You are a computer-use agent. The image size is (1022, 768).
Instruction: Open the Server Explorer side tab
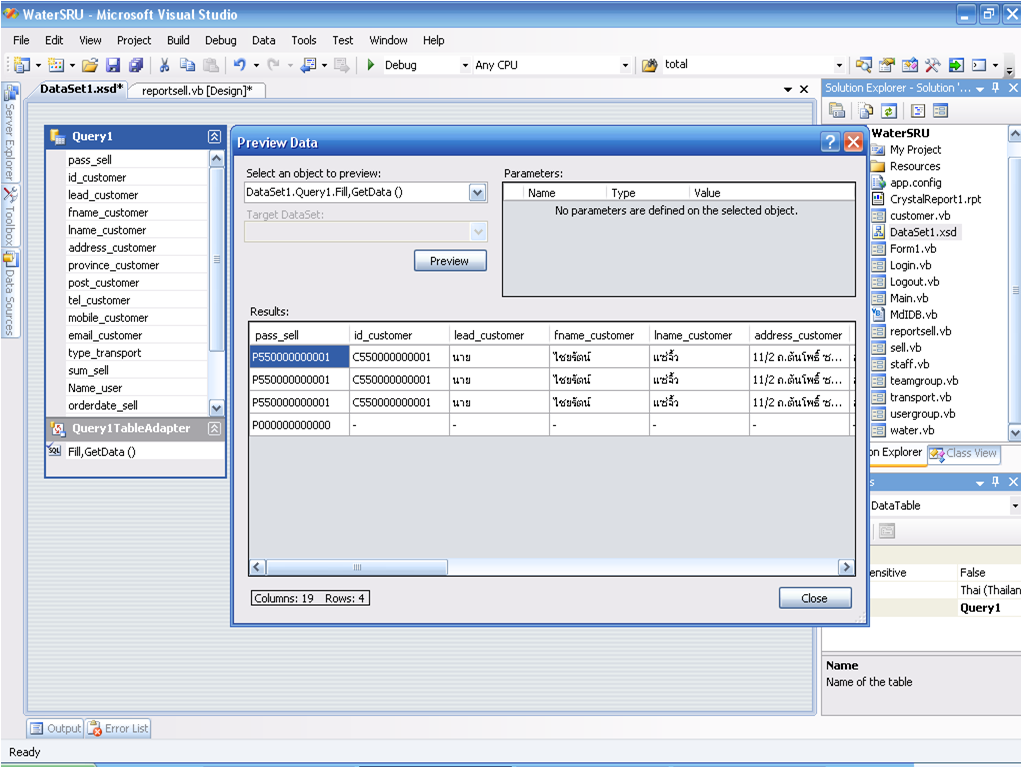[10, 134]
